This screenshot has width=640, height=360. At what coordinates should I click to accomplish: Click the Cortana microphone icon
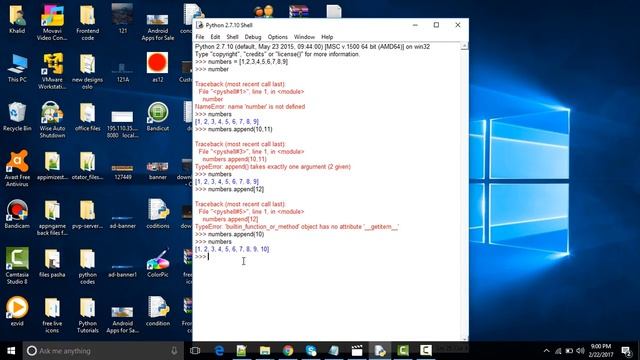pyautogui.click(x=174, y=351)
